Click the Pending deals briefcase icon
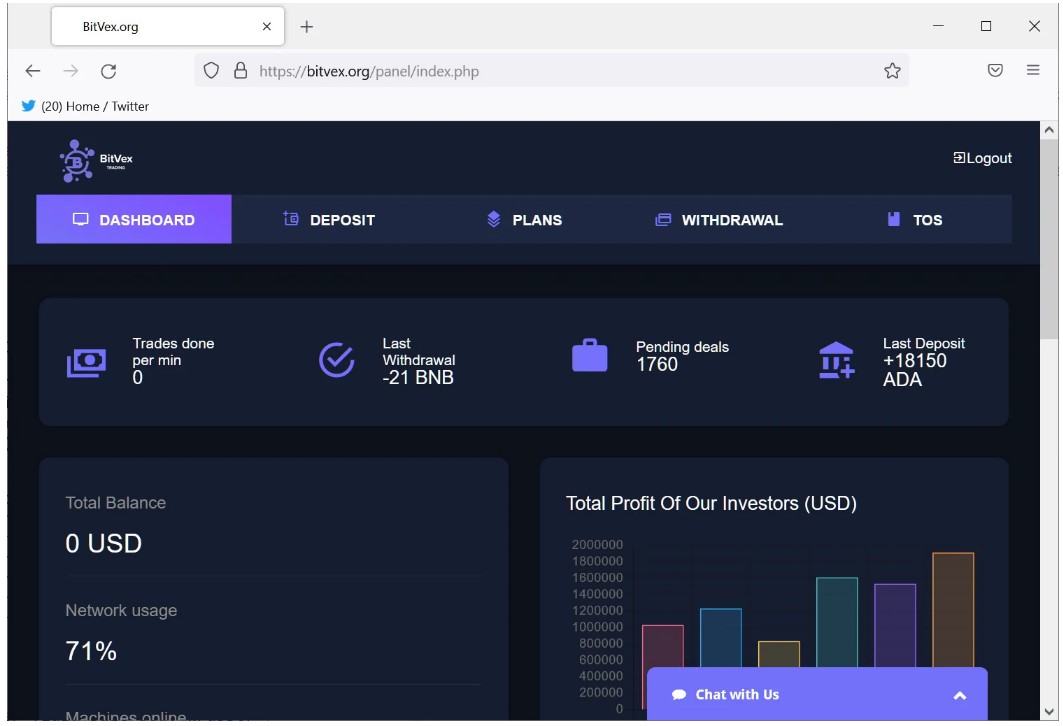 point(589,356)
